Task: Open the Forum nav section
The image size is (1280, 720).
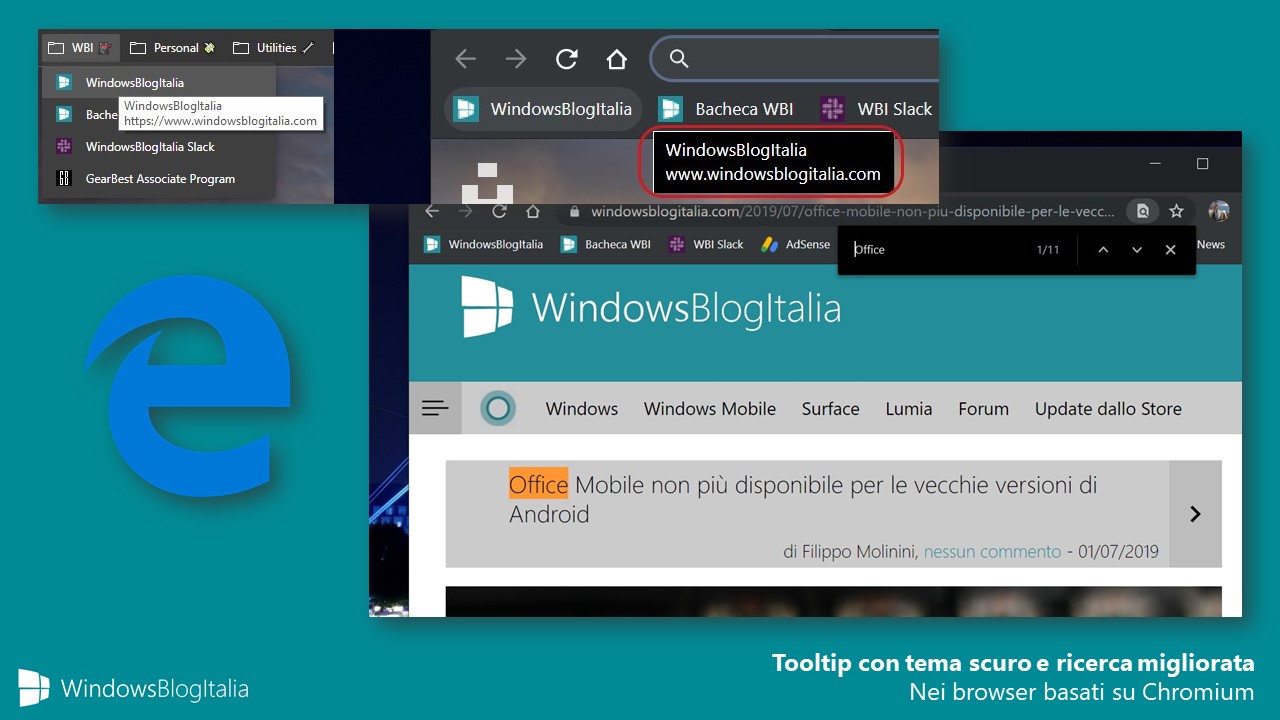Action: point(984,409)
